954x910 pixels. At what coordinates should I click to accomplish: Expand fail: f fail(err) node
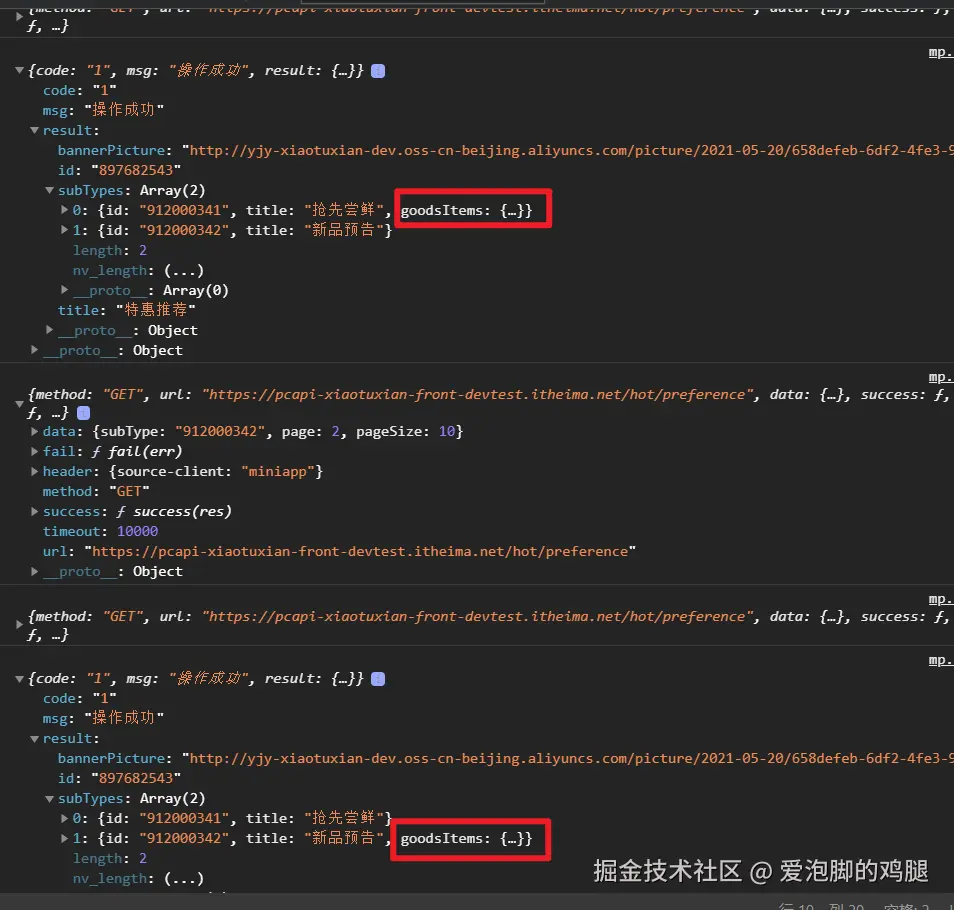[x=35, y=451]
